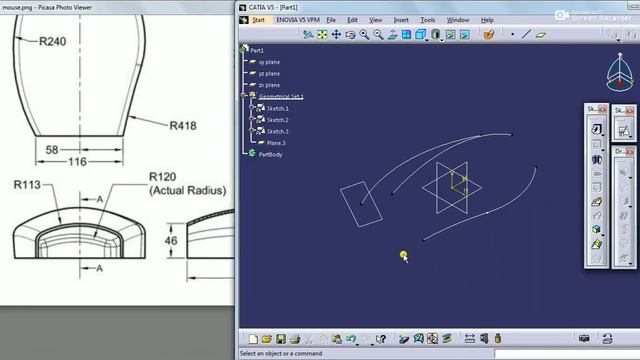Select Plane.3 in specification tree
This screenshot has width=640, height=360.
[276, 143]
